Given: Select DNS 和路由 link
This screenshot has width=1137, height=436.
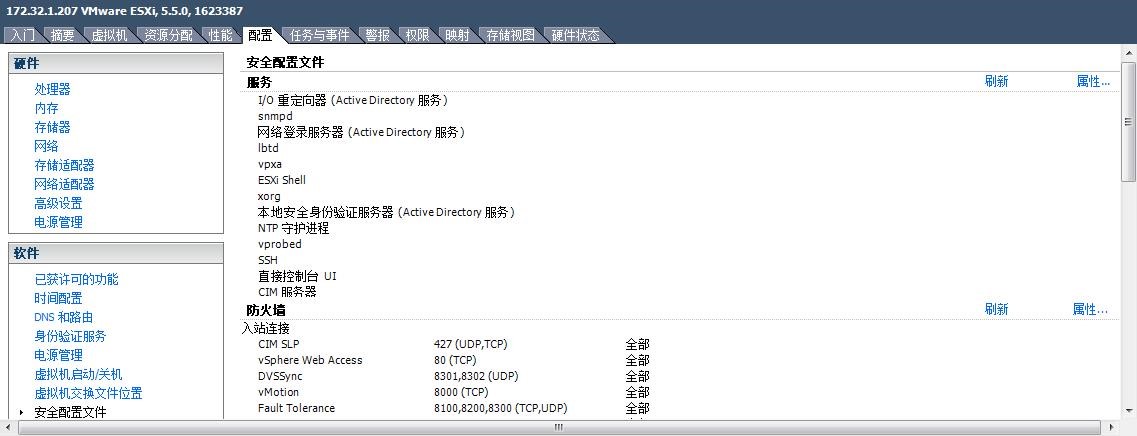Looking at the screenshot, I should [x=64, y=317].
